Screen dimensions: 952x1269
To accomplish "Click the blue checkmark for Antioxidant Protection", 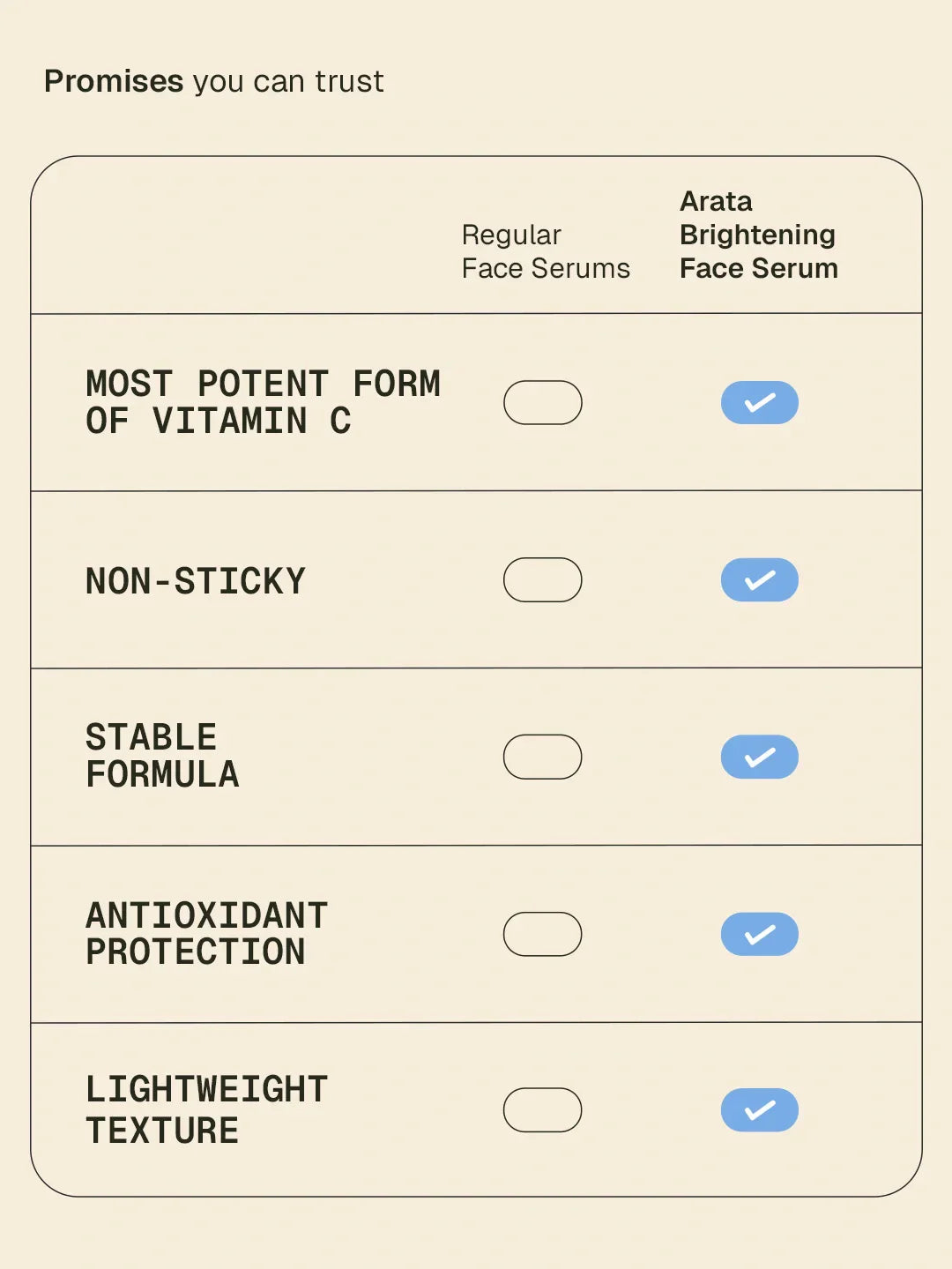I will pyautogui.click(x=760, y=934).
